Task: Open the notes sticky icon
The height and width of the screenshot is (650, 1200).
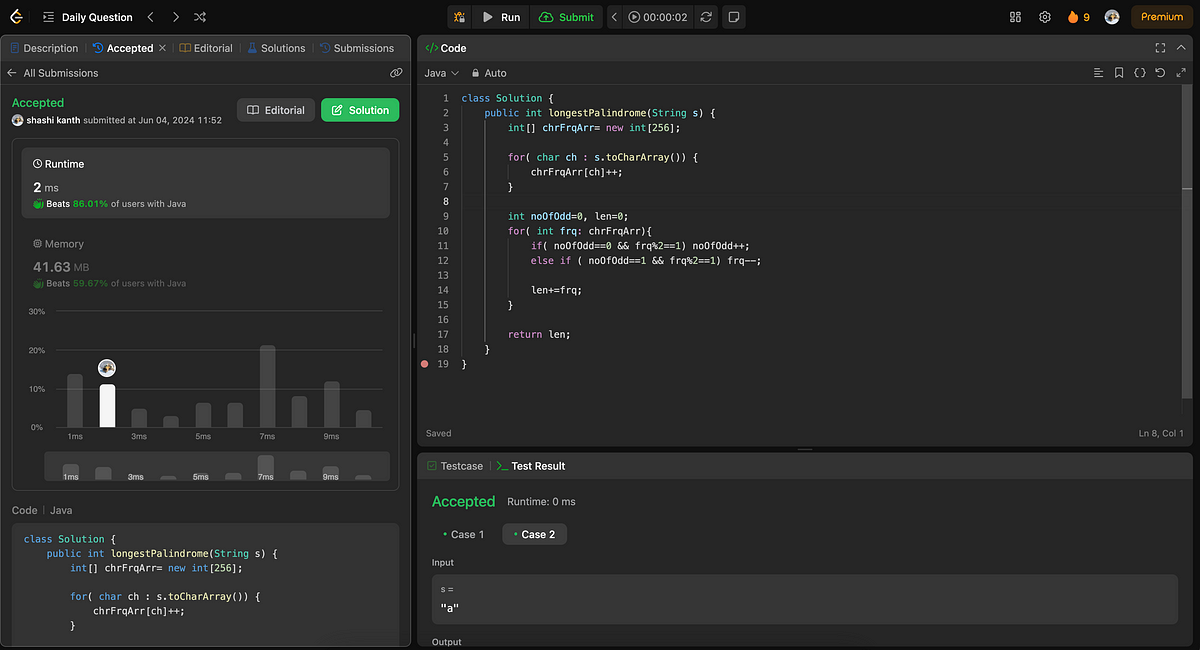Action: (734, 17)
